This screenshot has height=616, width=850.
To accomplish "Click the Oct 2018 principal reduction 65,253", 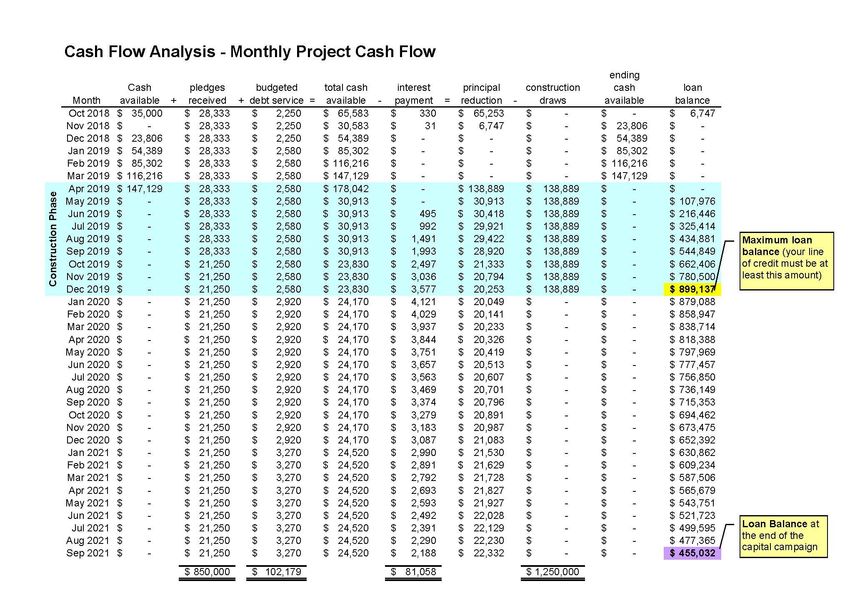I will 488,113.
